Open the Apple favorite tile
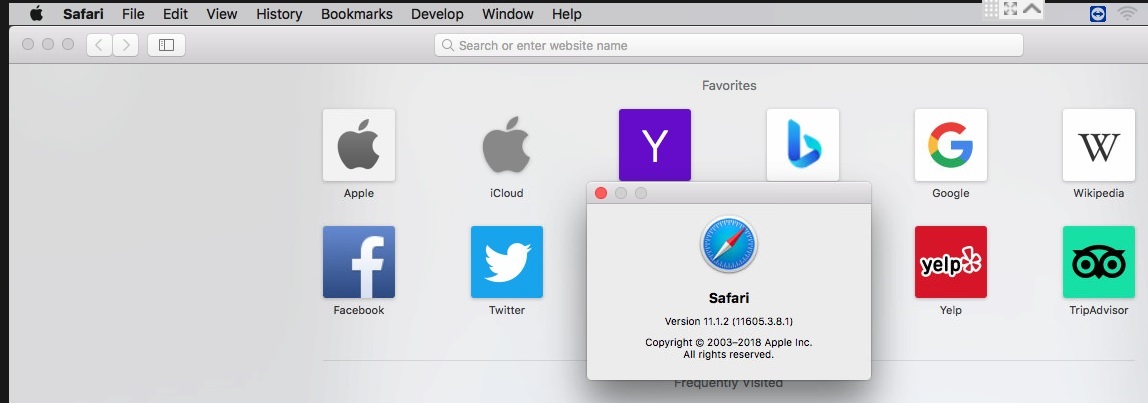The height and width of the screenshot is (403, 1148). [x=359, y=145]
